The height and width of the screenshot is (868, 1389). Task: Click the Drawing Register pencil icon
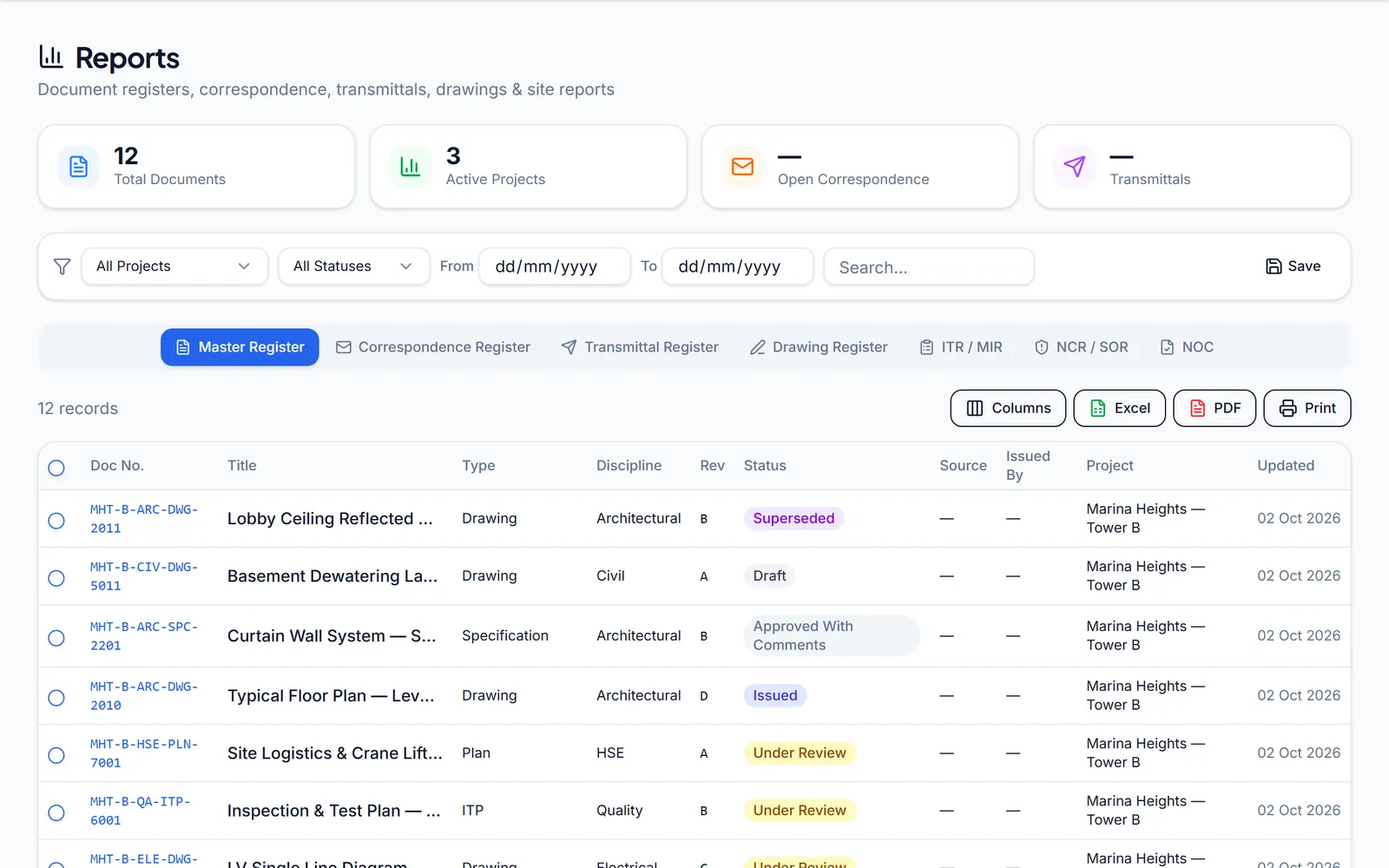pos(757,347)
